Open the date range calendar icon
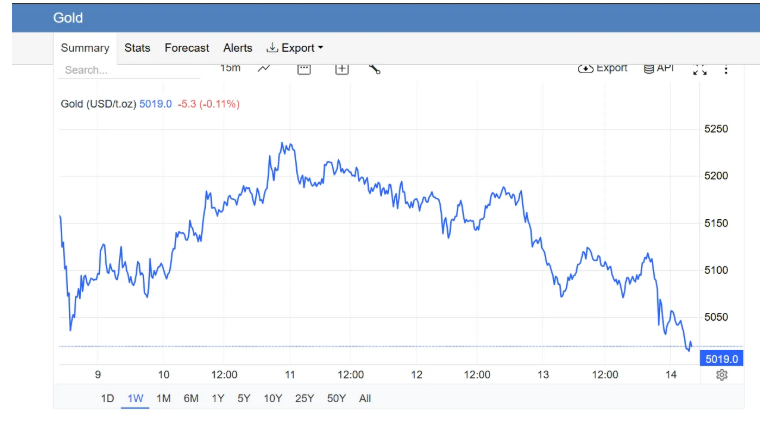 point(304,68)
